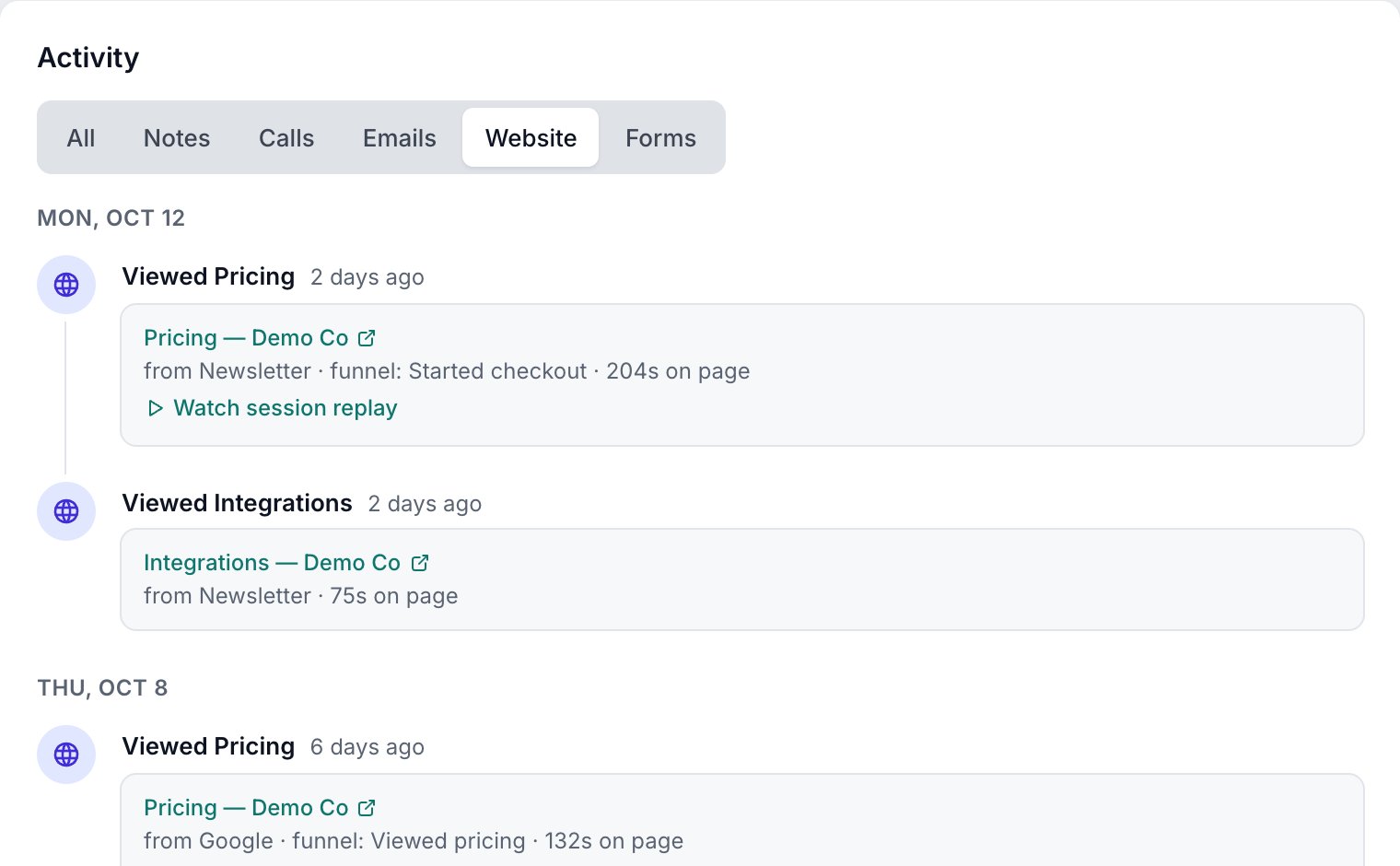The width and height of the screenshot is (1400, 866).
Task: Click the globe icon beside Oct 12 Viewed Pricing
Action: [x=66, y=285]
